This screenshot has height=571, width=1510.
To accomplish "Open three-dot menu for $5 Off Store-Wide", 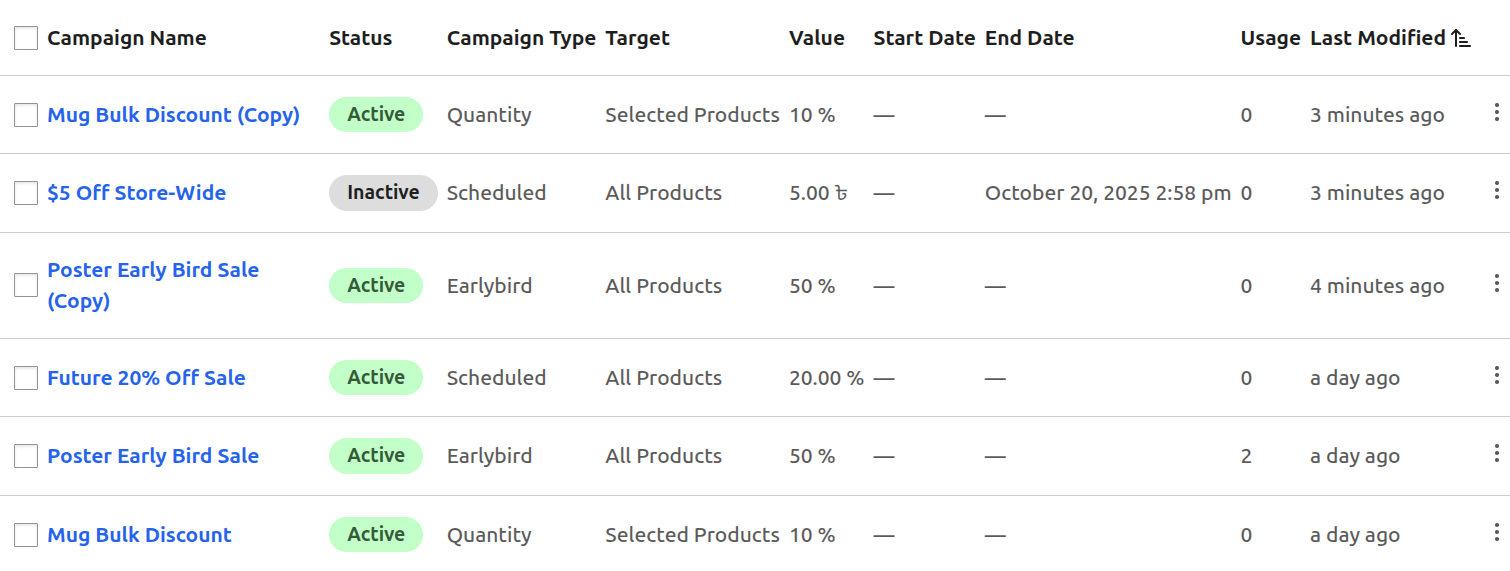I will (1496, 190).
